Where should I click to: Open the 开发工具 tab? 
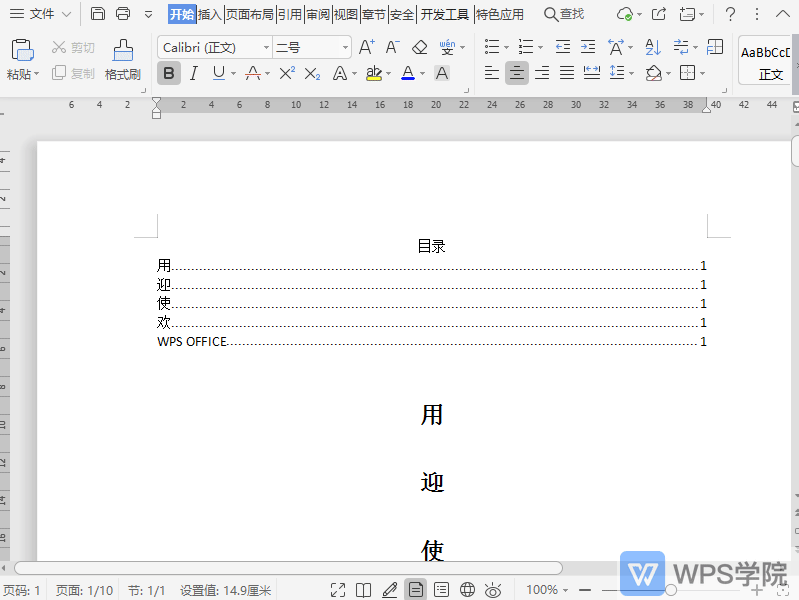click(x=444, y=14)
